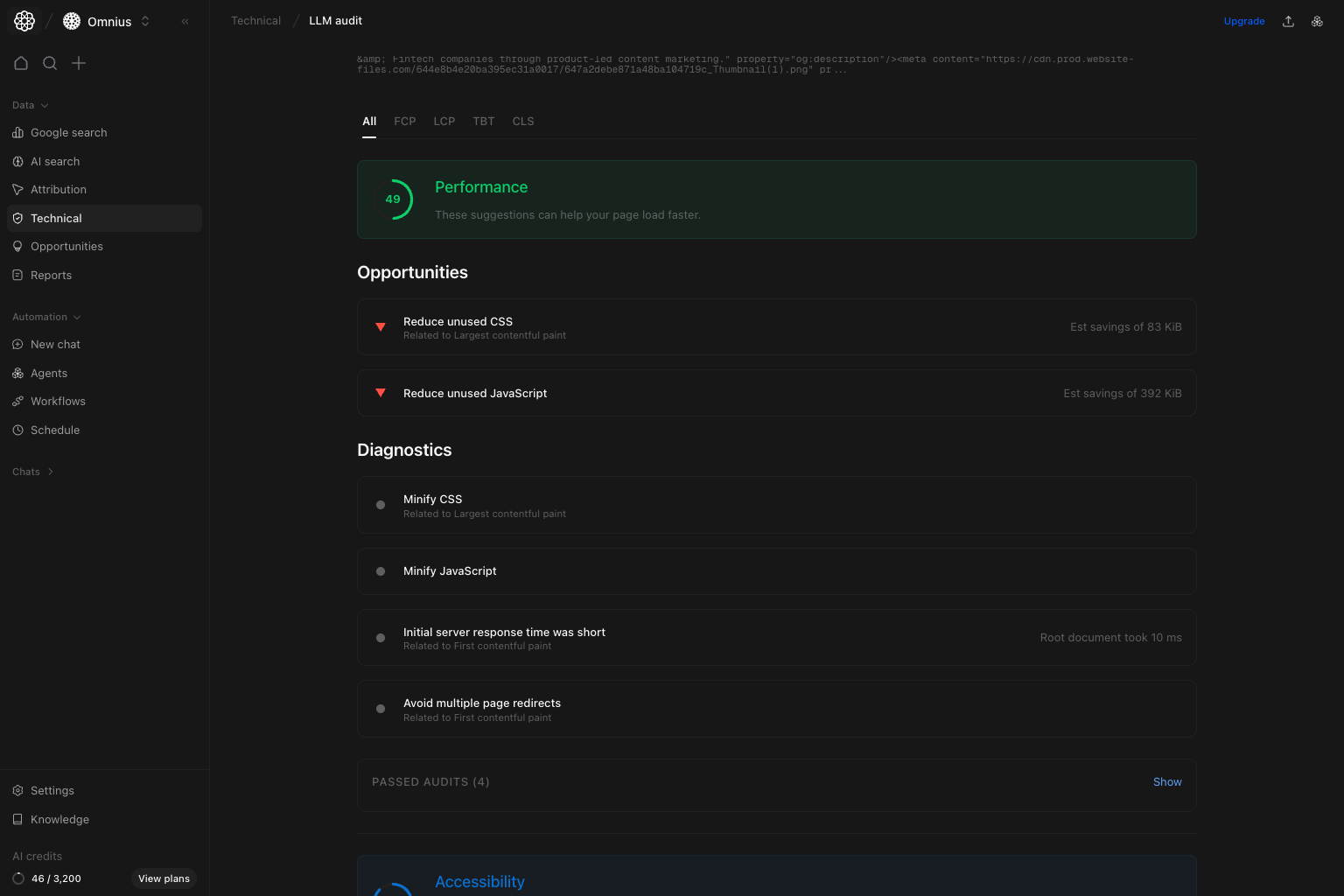Viewport: 1344px width, 896px height.
Task: Open the Workflows section
Action: [x=58, y=401]
